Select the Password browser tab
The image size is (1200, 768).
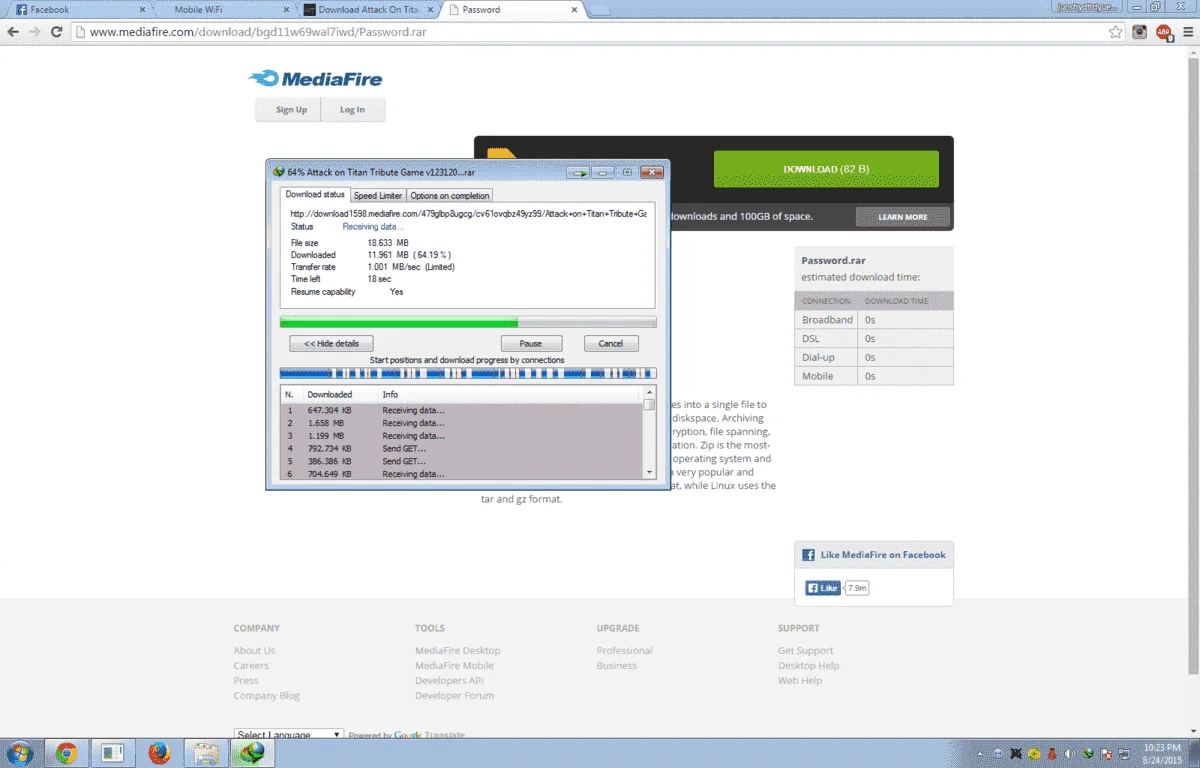[512, 10]
